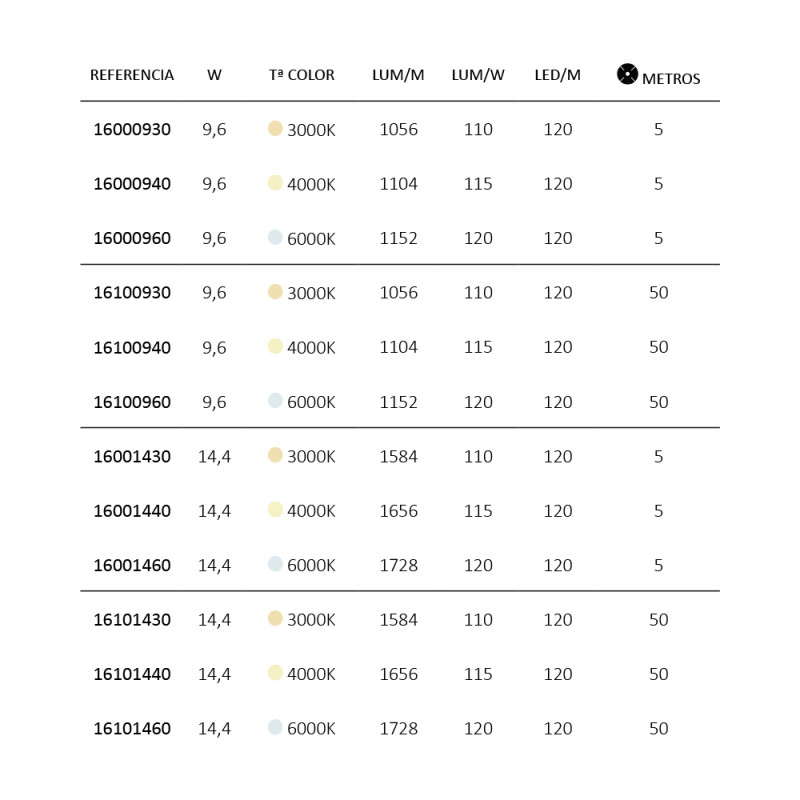Click the W column header

(x=214, y=75)
